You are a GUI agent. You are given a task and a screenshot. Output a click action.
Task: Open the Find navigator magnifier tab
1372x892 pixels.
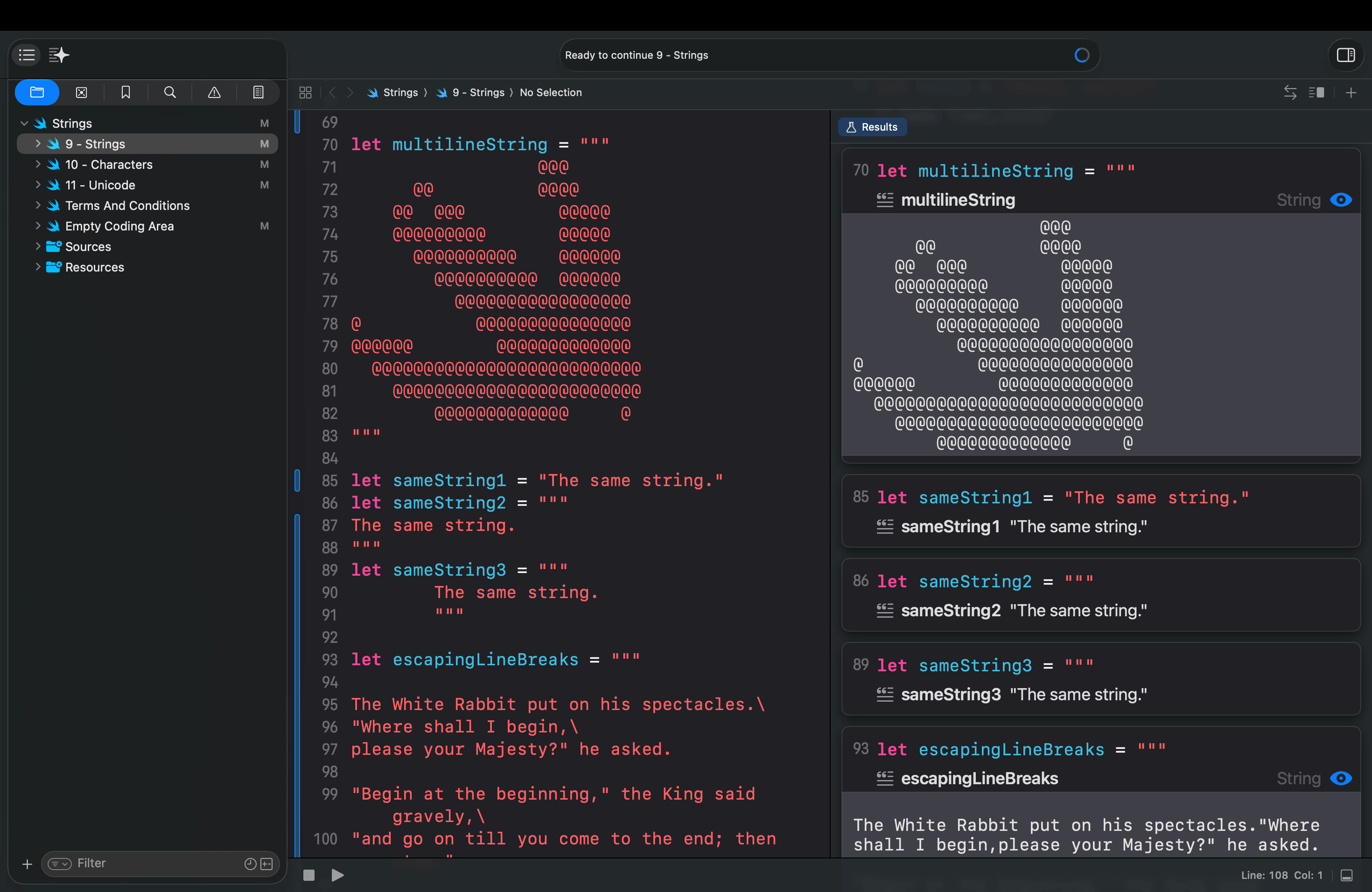[x=169, y=92]
